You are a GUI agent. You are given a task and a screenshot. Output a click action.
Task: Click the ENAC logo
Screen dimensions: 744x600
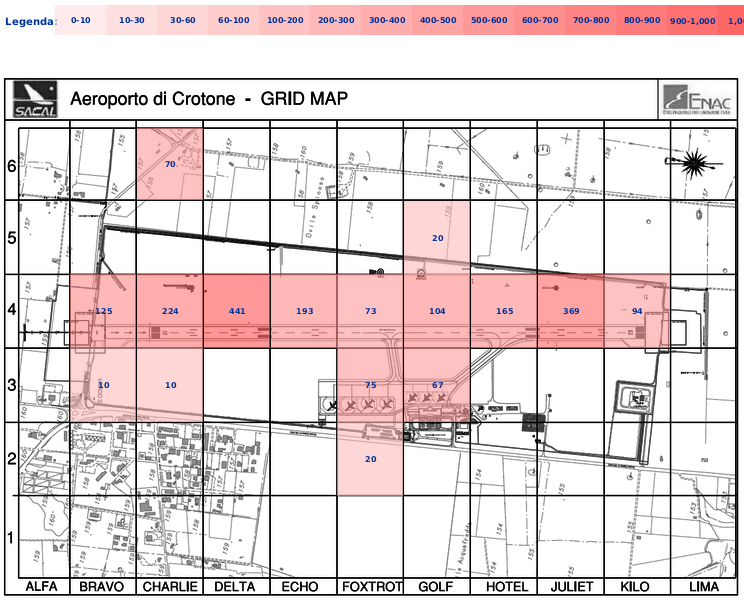coord(698,100)
